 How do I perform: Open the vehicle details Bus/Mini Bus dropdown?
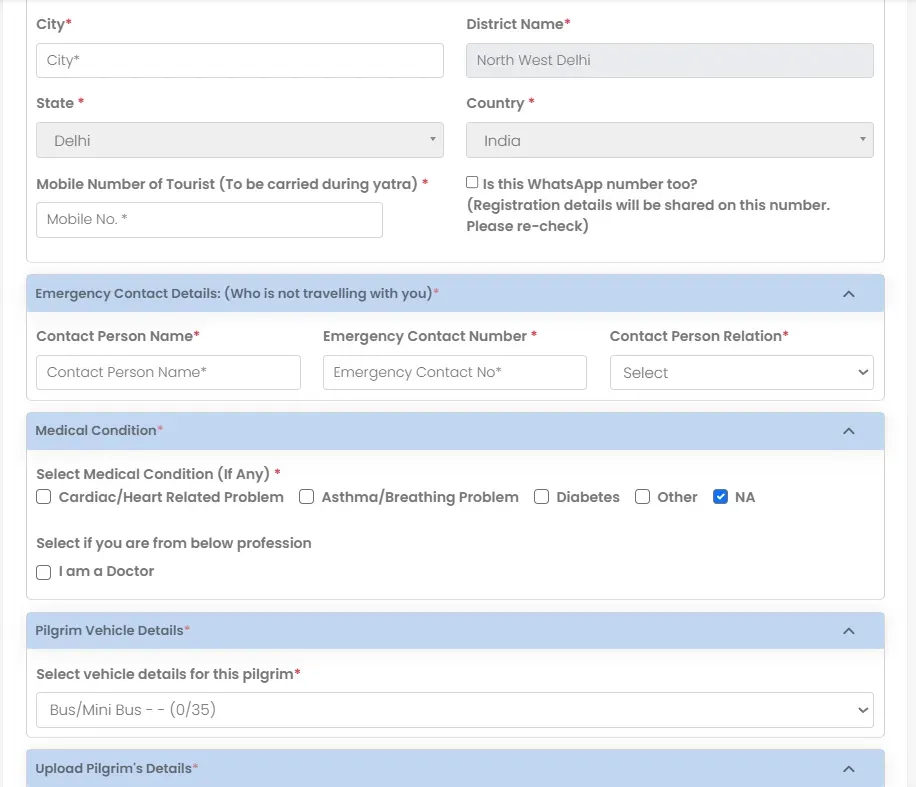pyautogui.click(x=454, y=710)
